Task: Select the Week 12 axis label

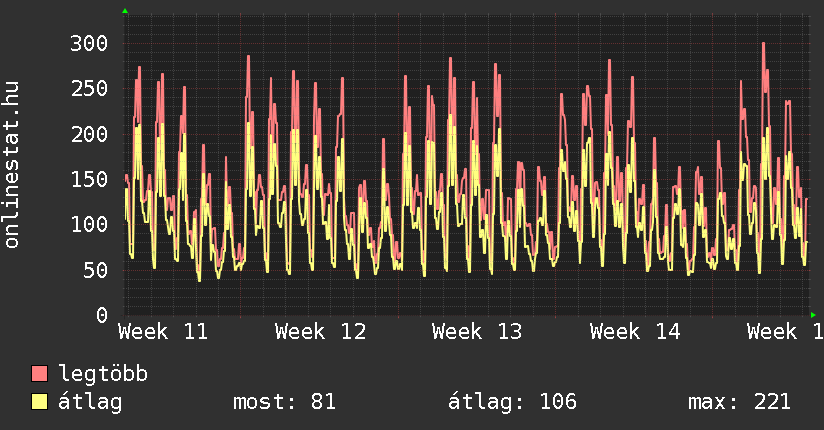Action: coord(320,331)
